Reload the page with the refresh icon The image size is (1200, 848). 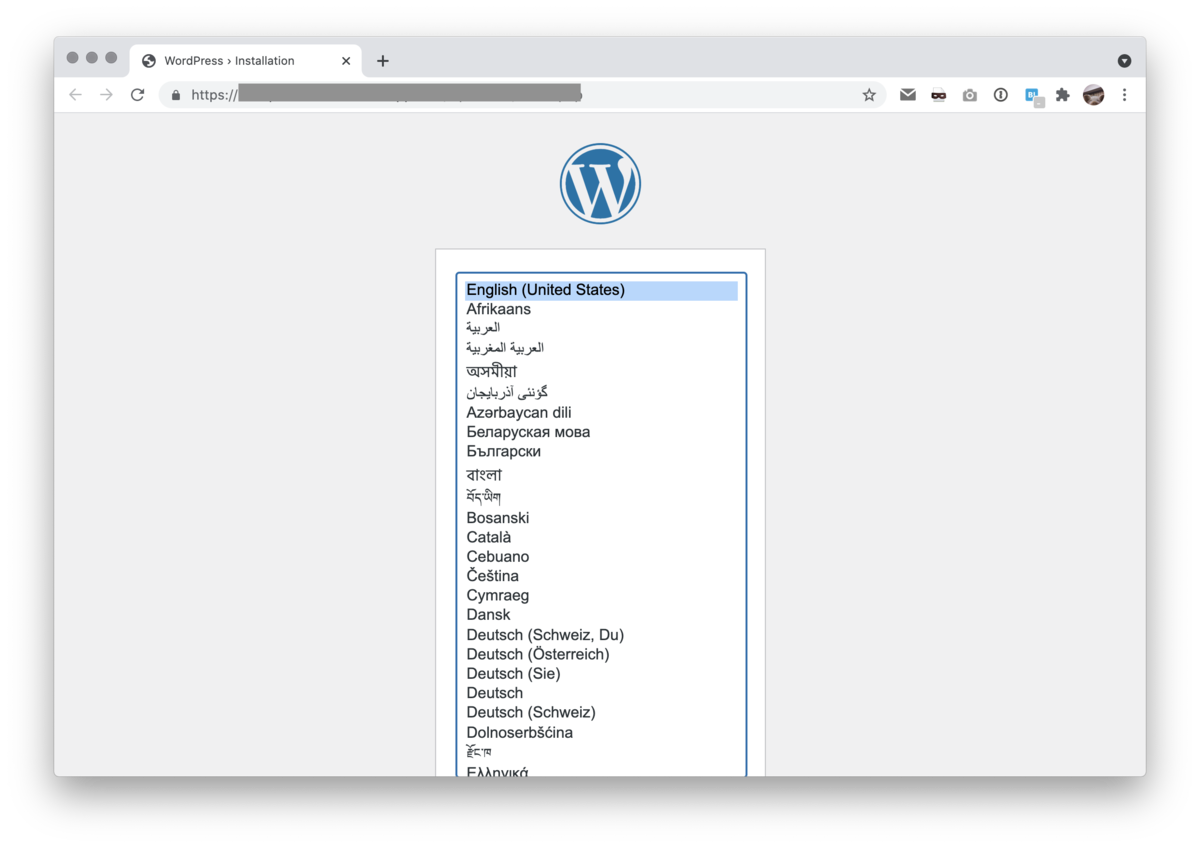click(138, 95)
